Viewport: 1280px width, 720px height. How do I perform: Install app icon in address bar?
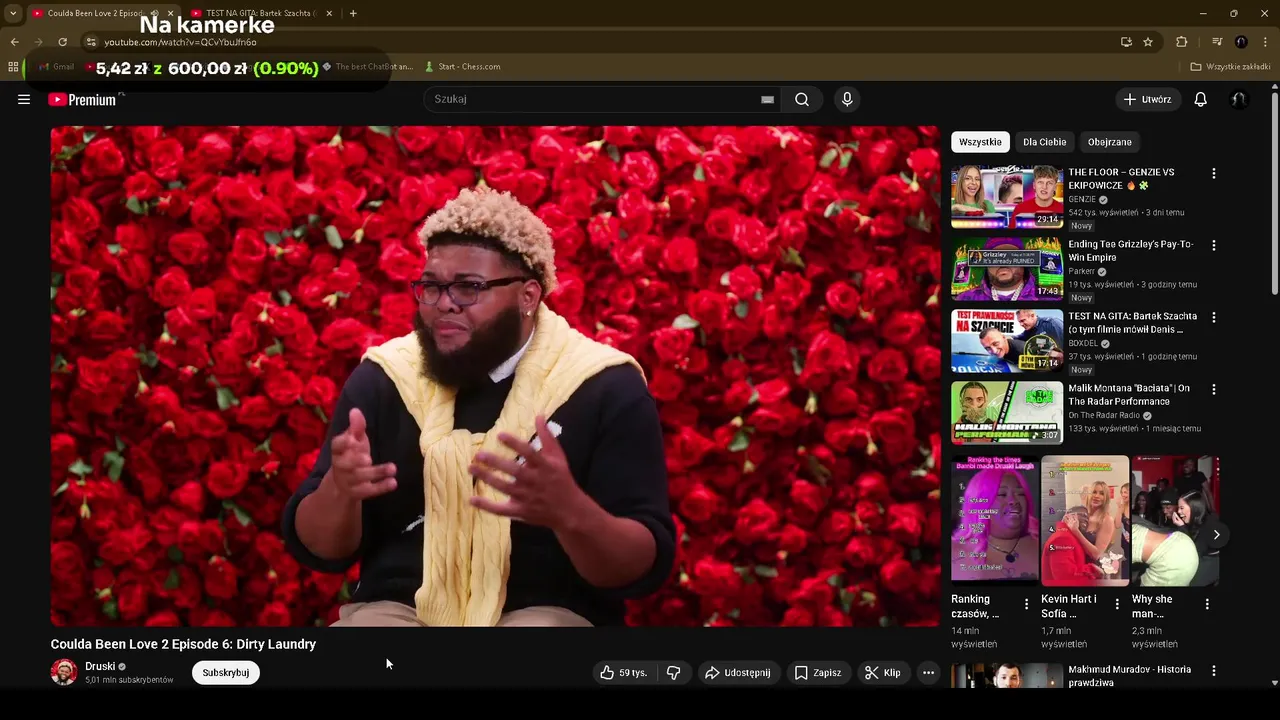pyautogui.click(x=1126, y=42)
